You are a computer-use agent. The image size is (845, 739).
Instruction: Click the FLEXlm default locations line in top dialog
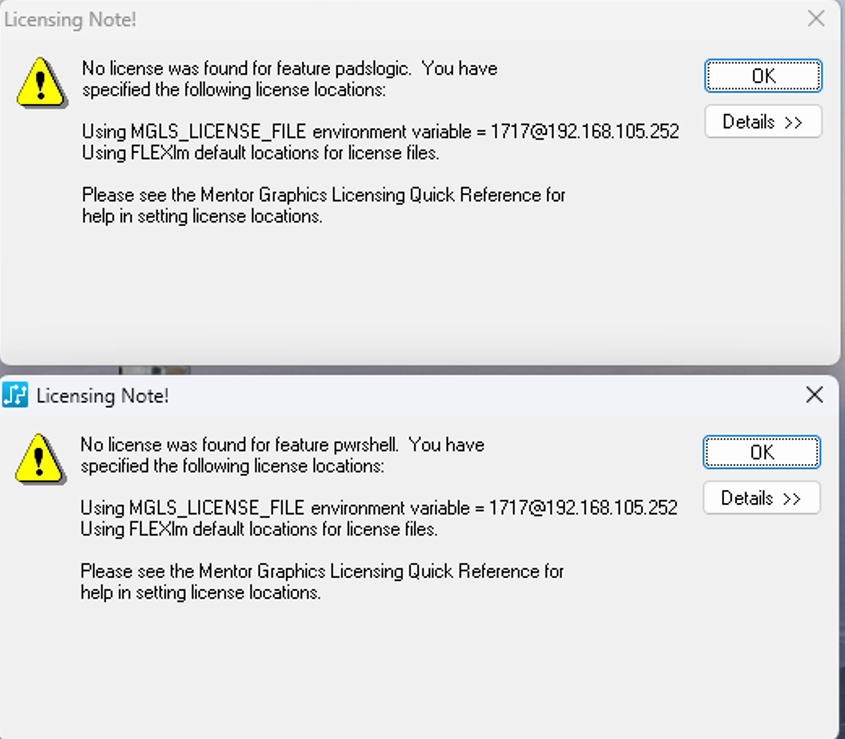[260, 153]
